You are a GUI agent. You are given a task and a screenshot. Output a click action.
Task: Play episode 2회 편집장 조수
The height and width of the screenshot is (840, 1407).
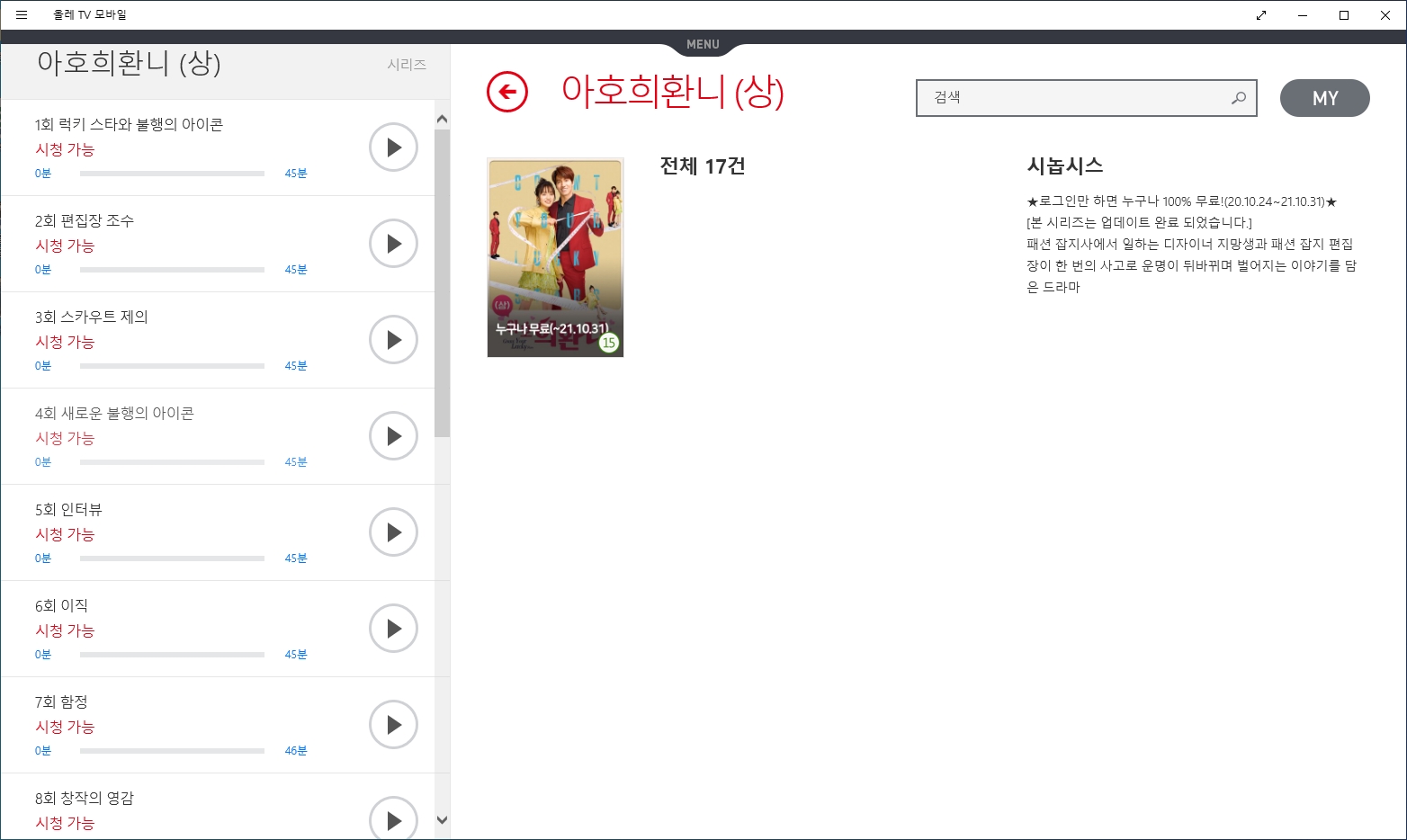pos(393,244)
